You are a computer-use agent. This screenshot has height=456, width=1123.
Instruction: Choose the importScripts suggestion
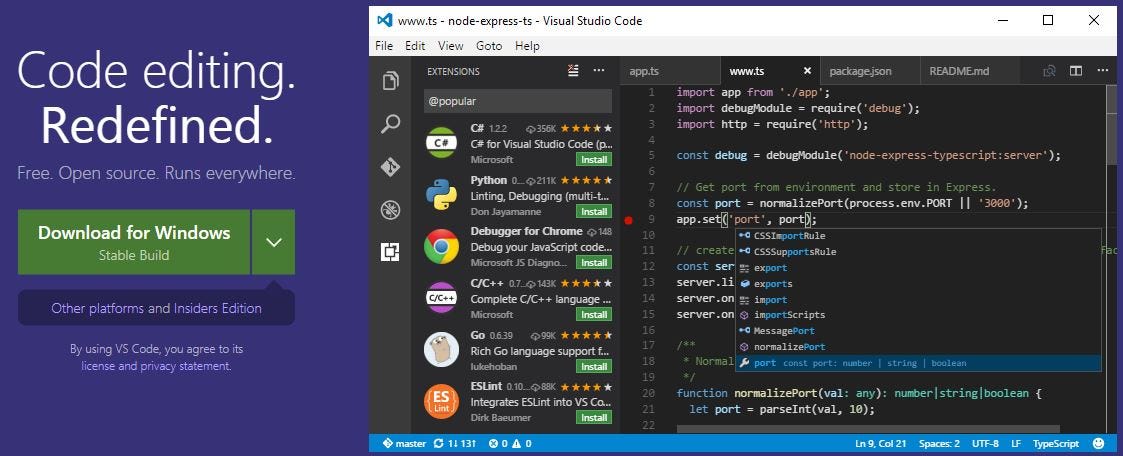pyautogui.click(x=919, y=315)
